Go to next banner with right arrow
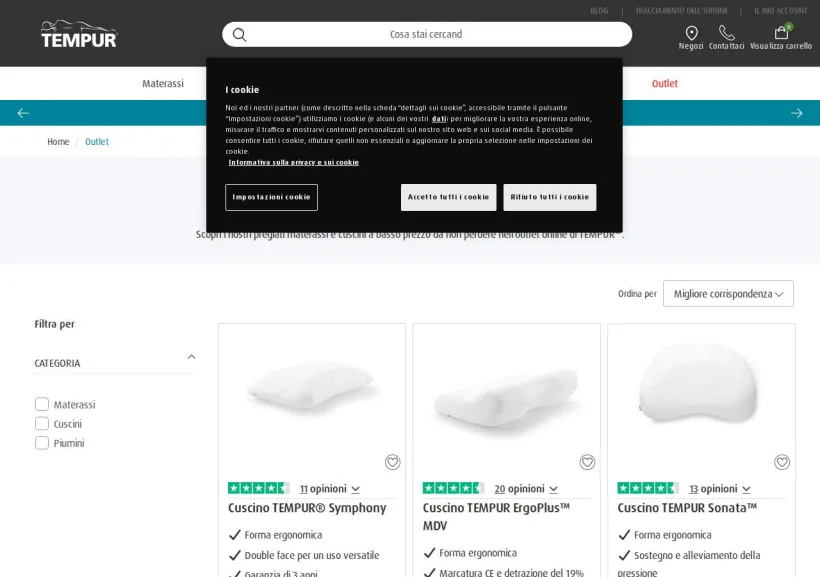 (x=796, y=113)
